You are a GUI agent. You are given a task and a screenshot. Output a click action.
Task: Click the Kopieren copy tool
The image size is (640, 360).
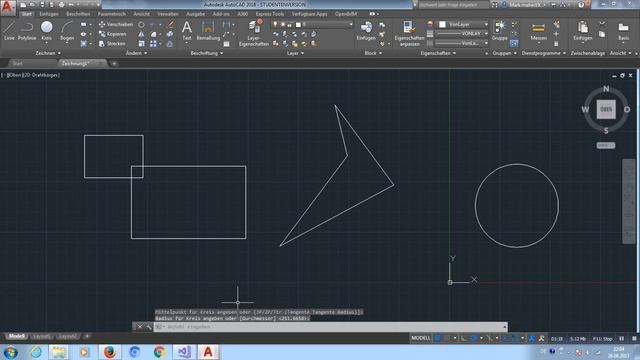coord(113,34)
